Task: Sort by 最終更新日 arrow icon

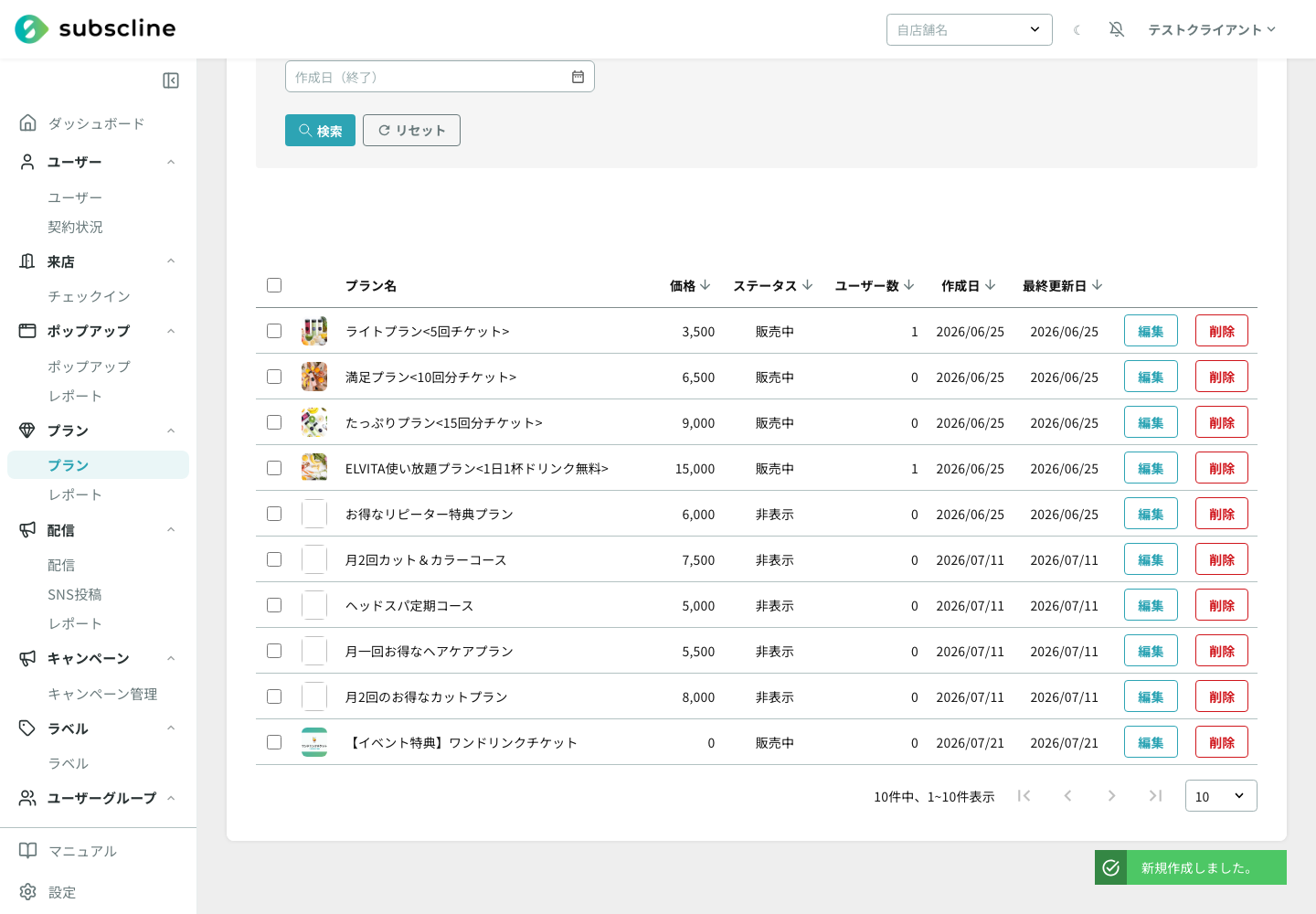Action: click(1098, 285)
